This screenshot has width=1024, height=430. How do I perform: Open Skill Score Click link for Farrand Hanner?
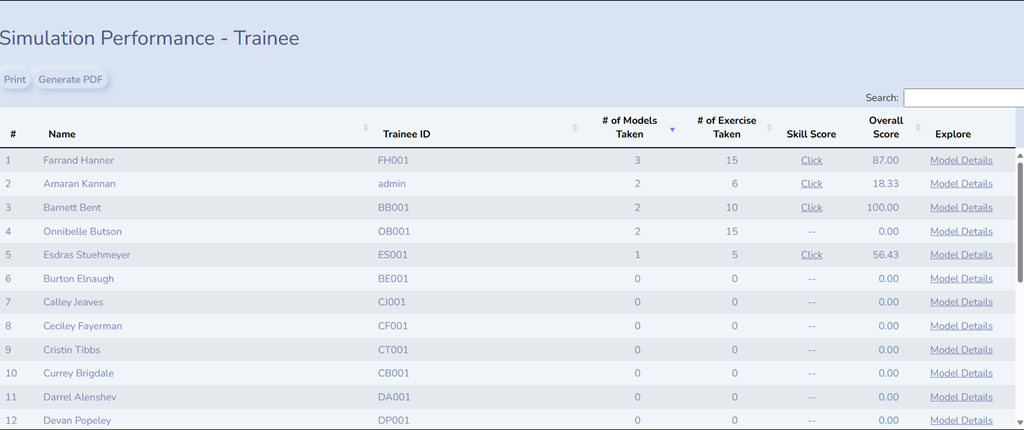click(812, 160)
